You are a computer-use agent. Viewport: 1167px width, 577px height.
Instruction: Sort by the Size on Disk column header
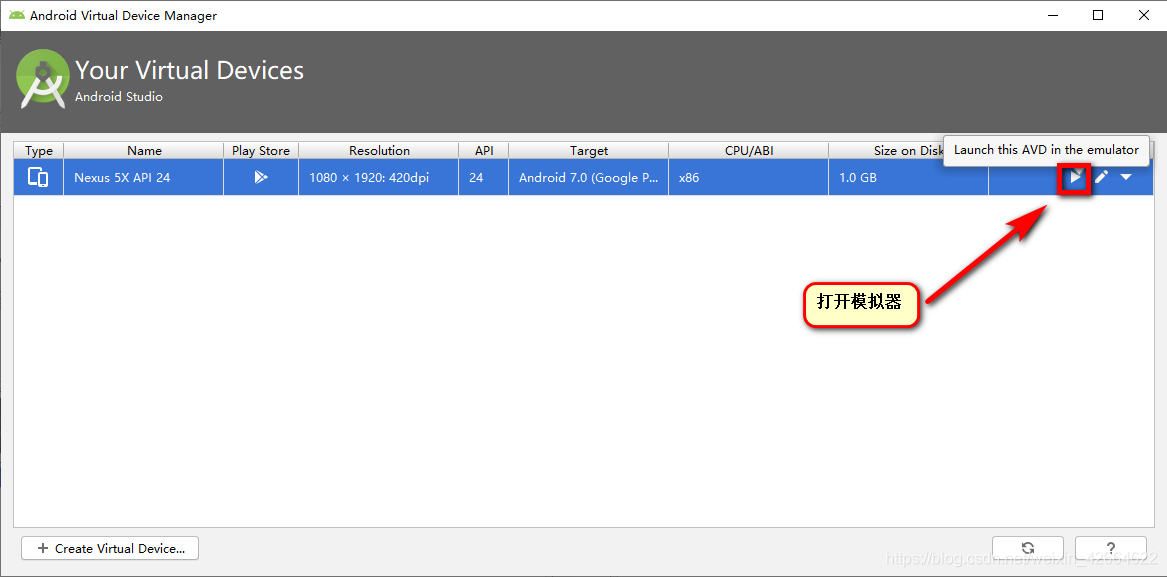[x=908, y=150]
